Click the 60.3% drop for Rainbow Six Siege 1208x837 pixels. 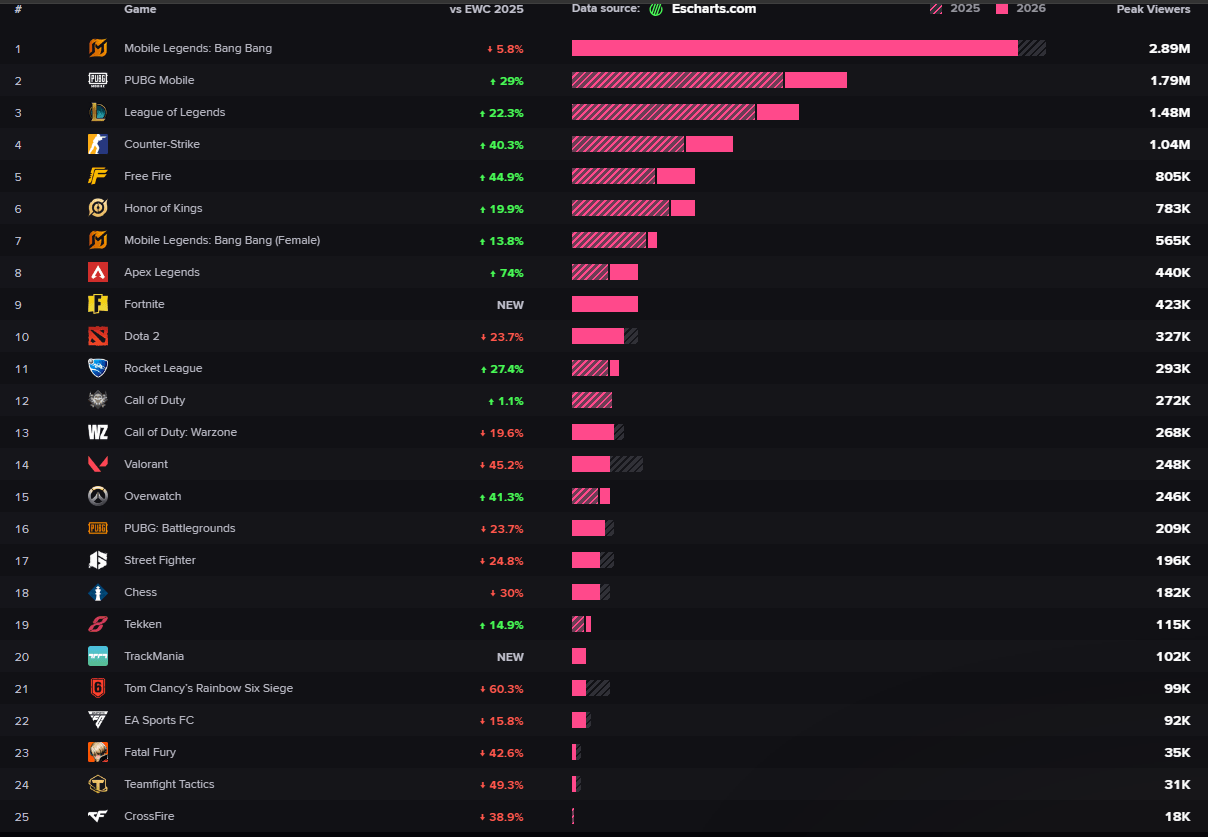502,689
